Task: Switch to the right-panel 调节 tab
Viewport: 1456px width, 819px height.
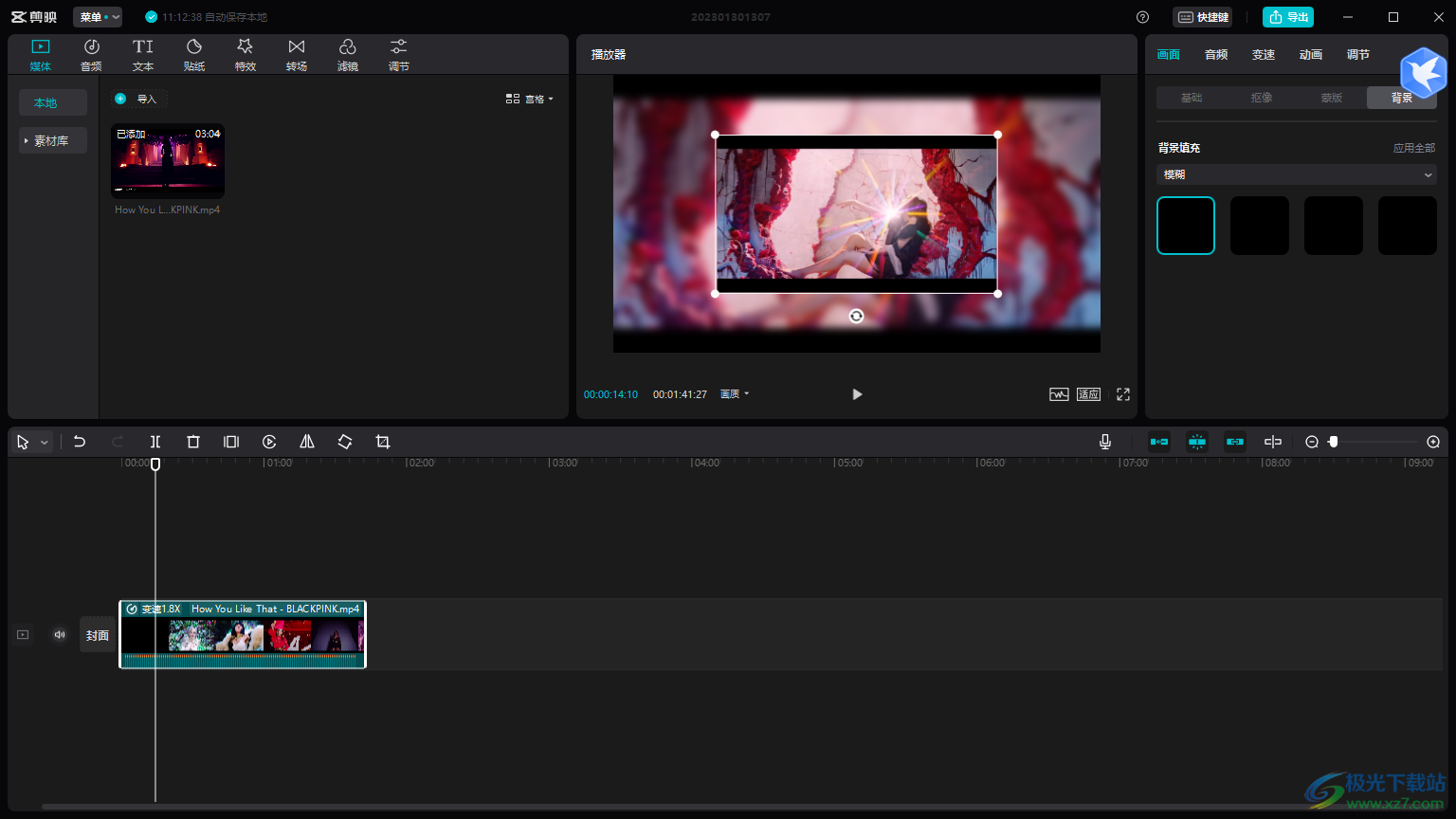Action: tap(1358, 55)
